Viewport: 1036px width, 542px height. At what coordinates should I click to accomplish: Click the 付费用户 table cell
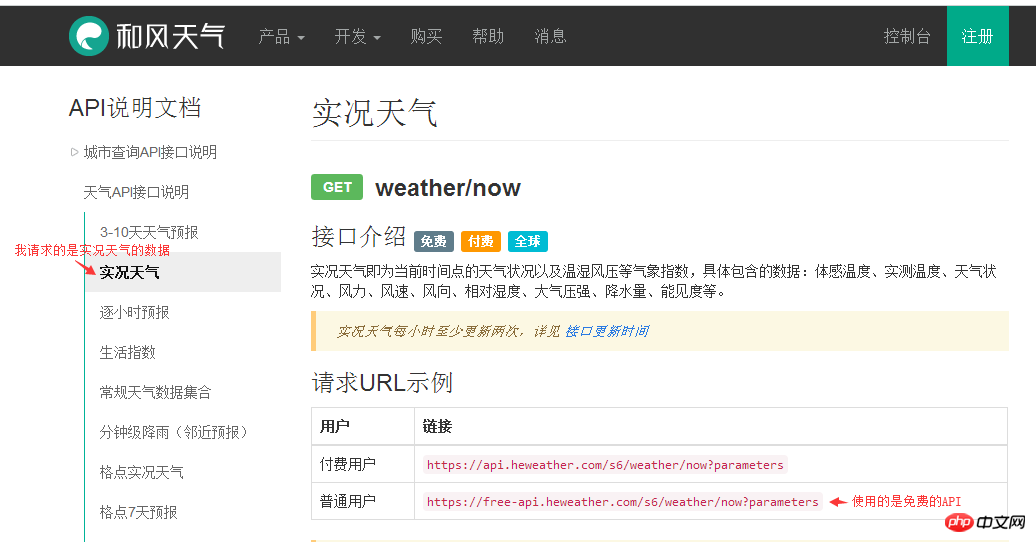point(363,465)
